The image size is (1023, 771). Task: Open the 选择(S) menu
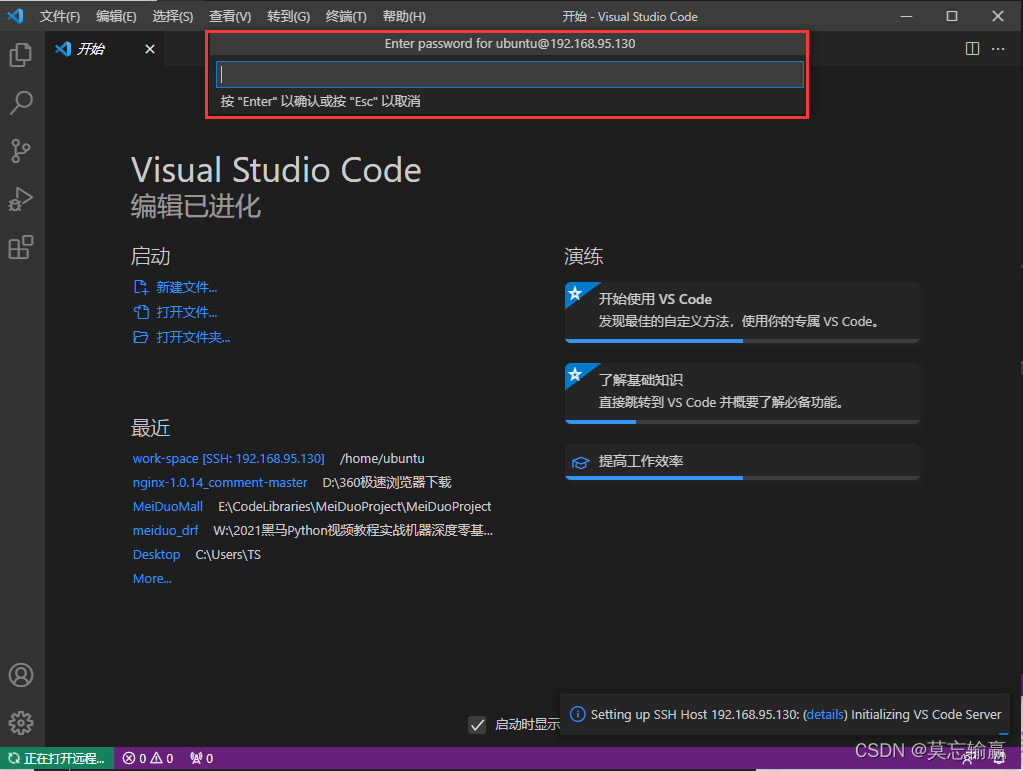[173, 16]
